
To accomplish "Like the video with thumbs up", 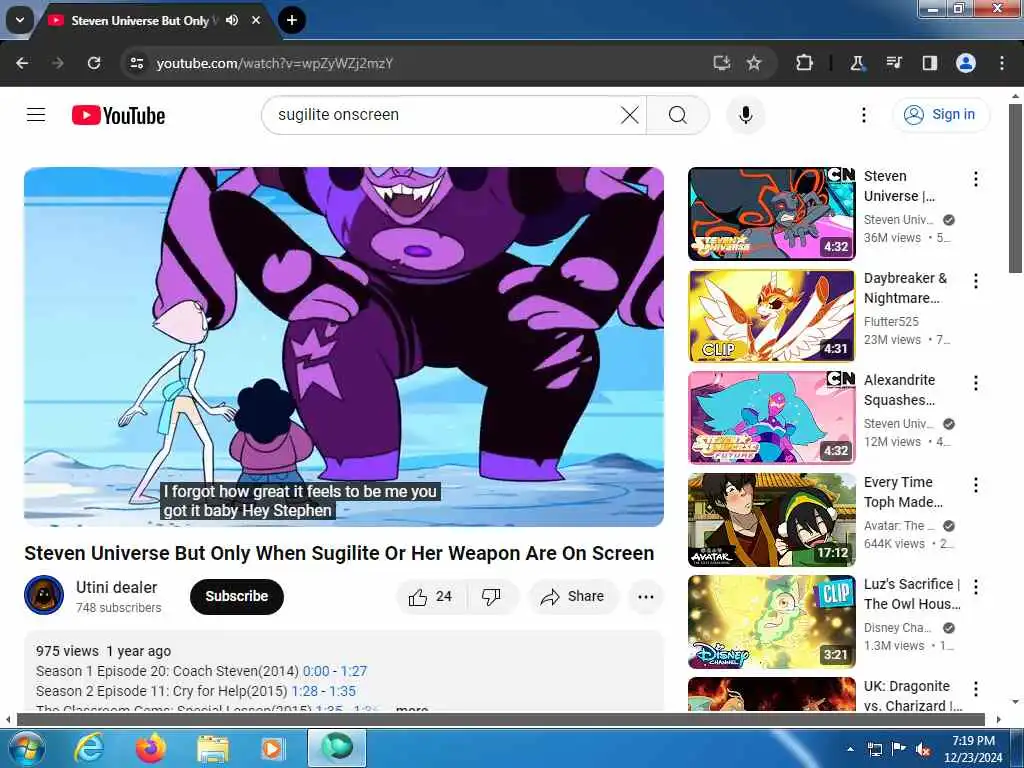I will [431, 596].
